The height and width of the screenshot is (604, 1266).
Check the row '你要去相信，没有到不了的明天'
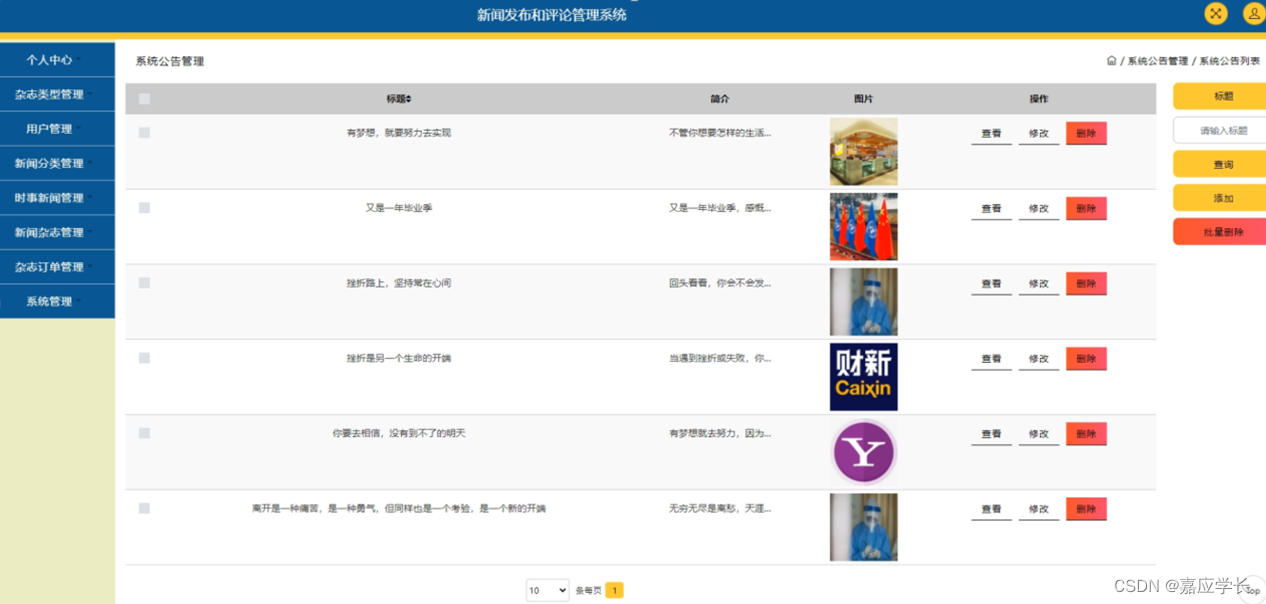tap(144, 433)
